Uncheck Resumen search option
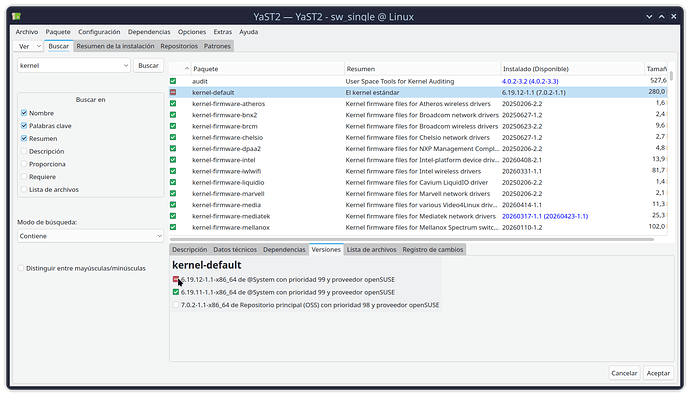 [24, 139]
